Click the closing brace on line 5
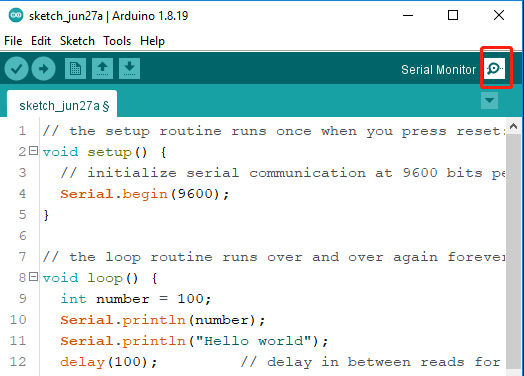Screen dimensions: 524x376 (x=46, y=215)
